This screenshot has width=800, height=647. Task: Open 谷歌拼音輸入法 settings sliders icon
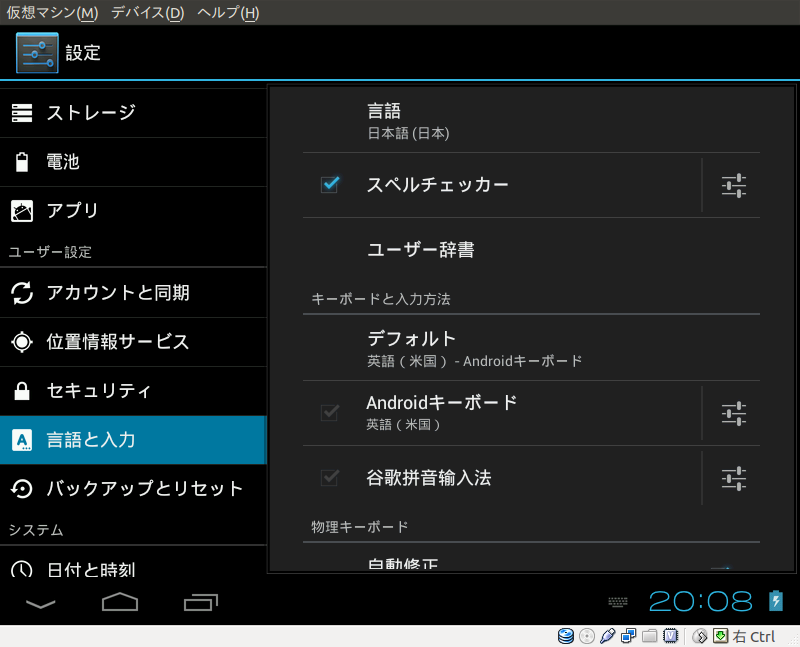point(734,478)
